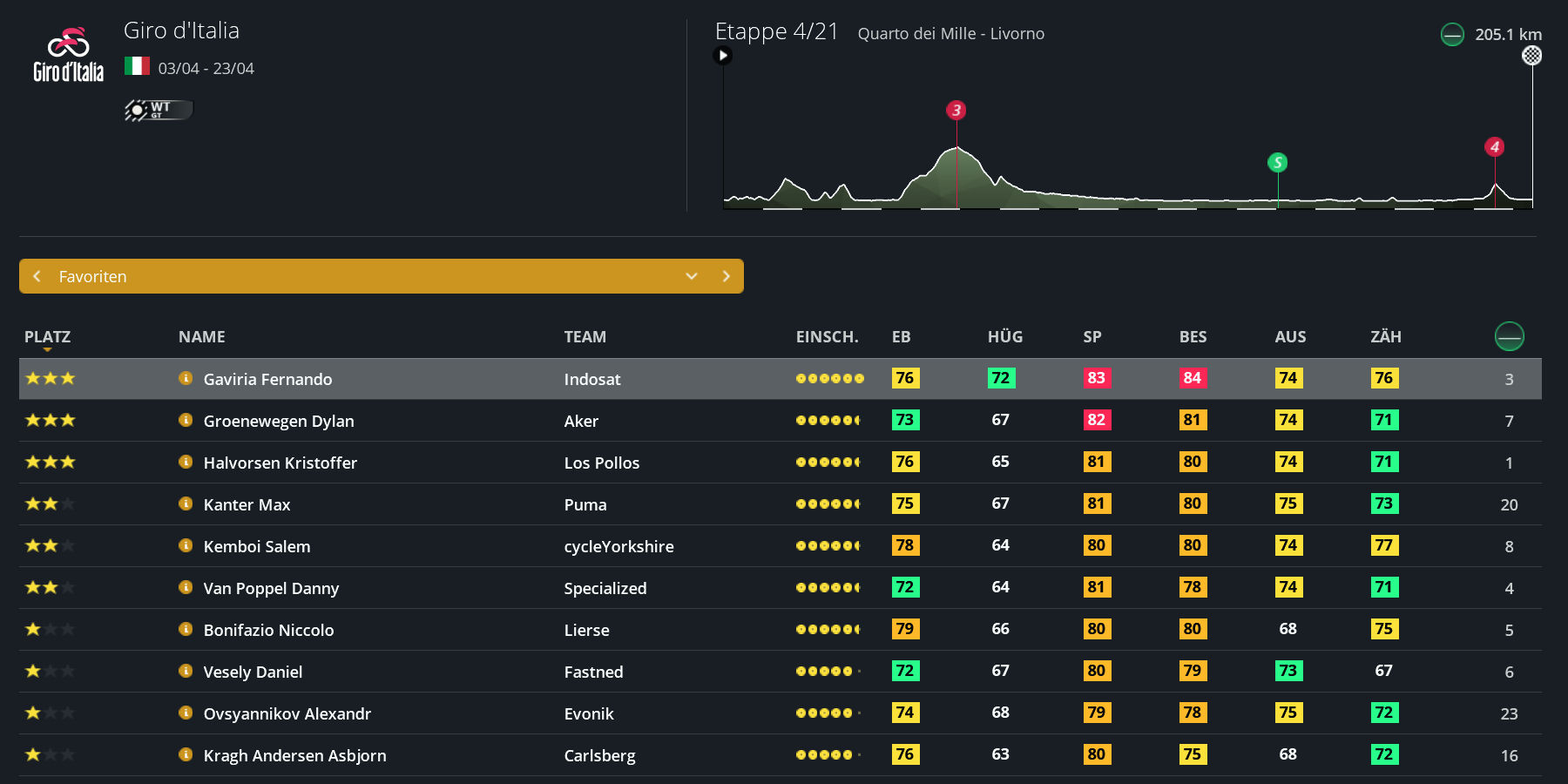Screen dimensions: 1568x784
Task: Select the green sprint marker on profile
Action: (x=1277, y=163)
